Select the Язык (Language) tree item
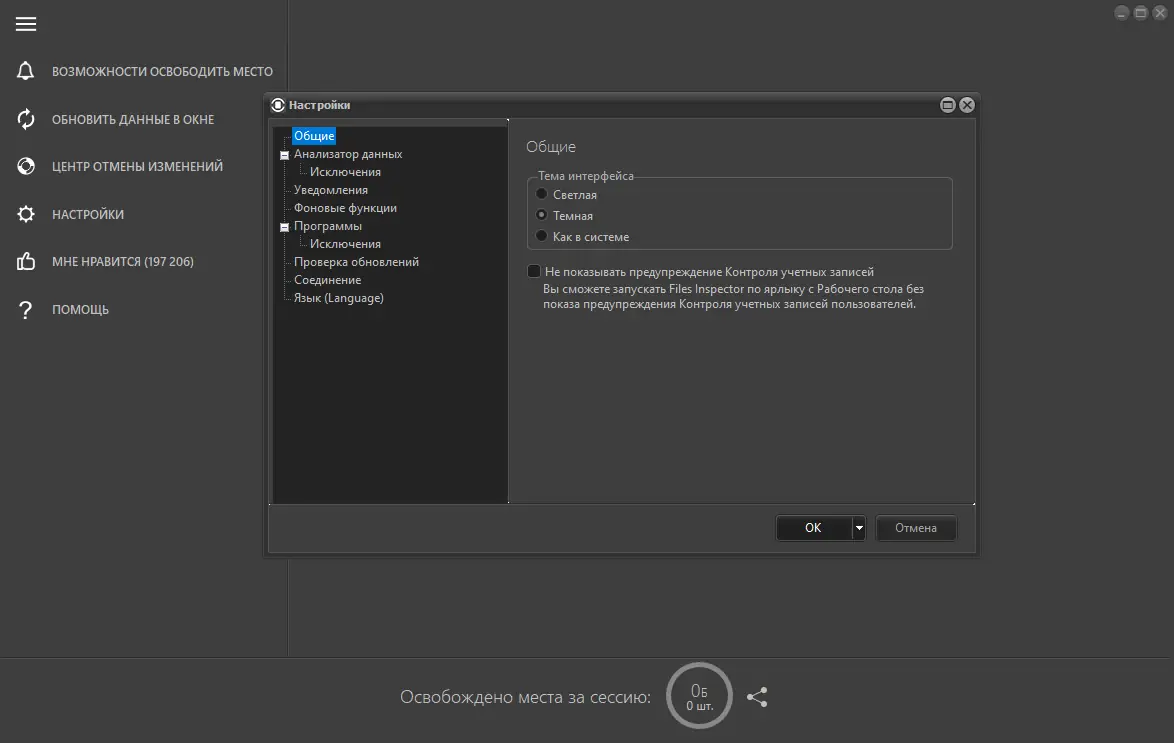The width and height of the screenshot is (1174, 743). pyautogui.click(x=338, y=297)
